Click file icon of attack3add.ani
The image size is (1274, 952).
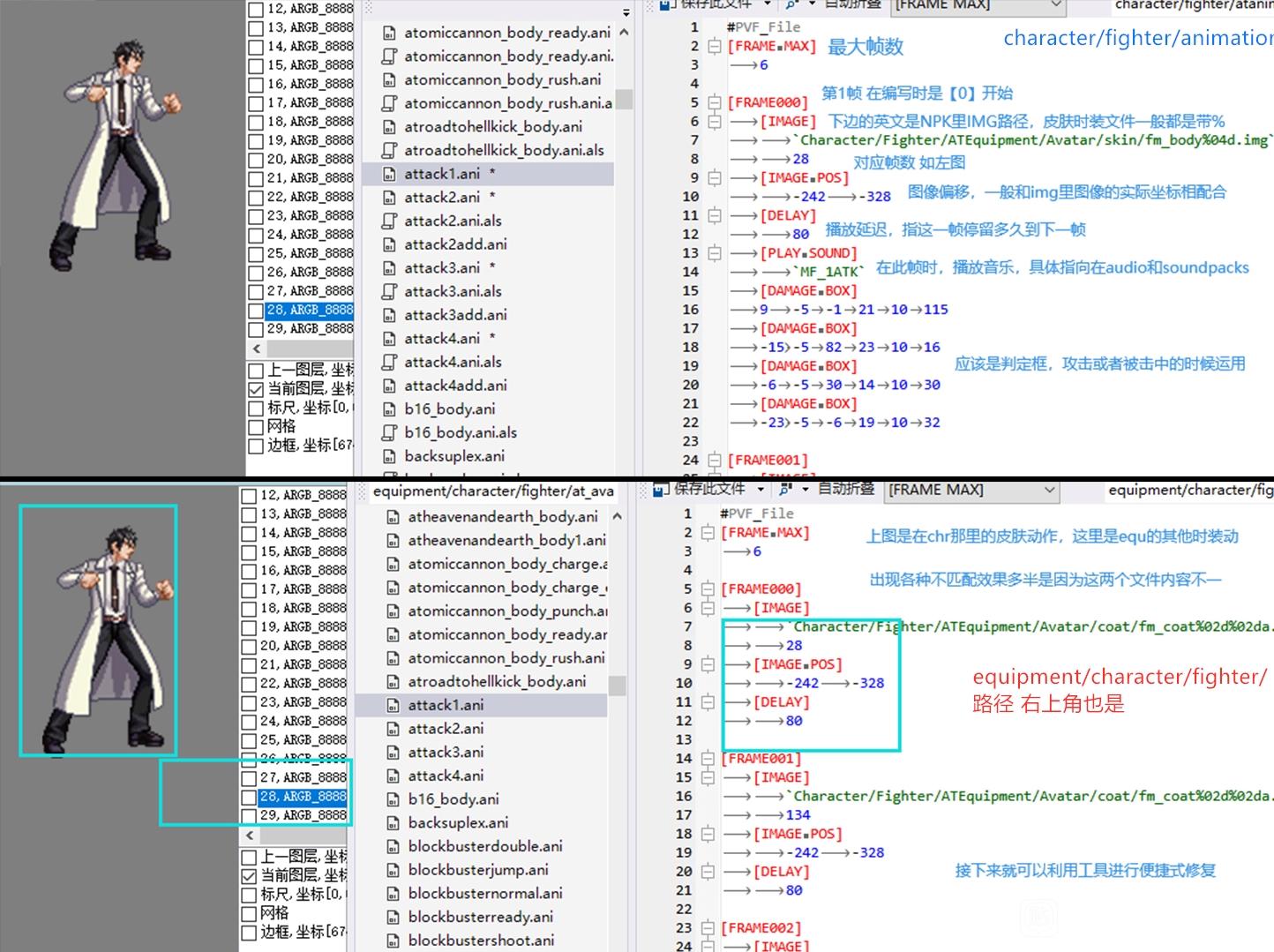tap(389, 315)
